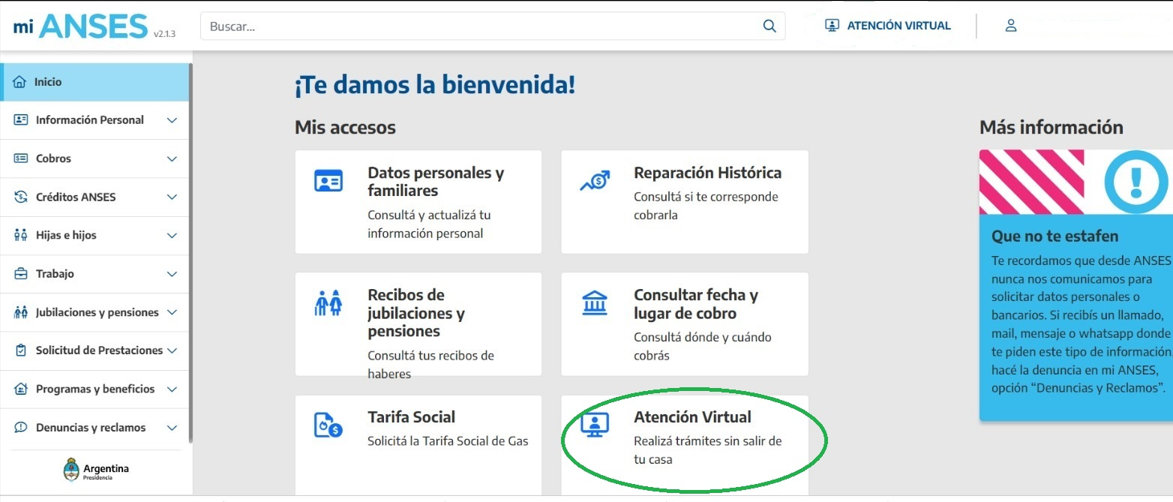Expand the Créditos ANSES chevron
Viewport: 1173px width, 502px height.
tap(172, 198)
